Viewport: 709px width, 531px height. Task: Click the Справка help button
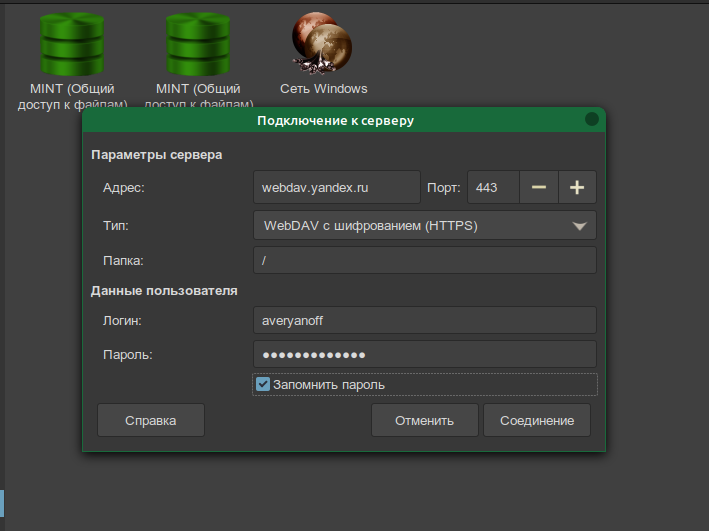[x=151, y=421]
